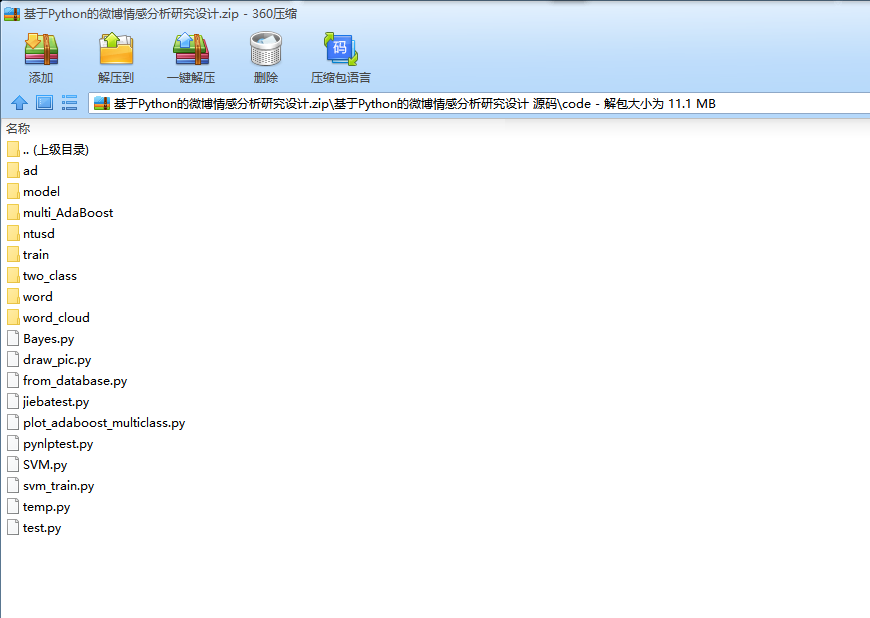This screenshot has height=618, width=870.
Task: Select the multi_AdaBoost folder icon
Action: click(x=13, y=212)
